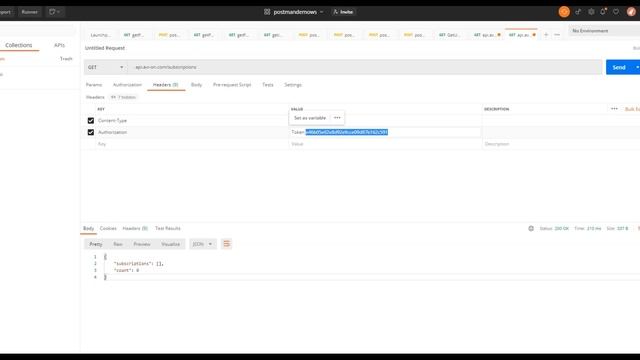Open the user avatar in top right
Image resolution: width=640 pixels, height=360 pixels.
tap(631, 12)
